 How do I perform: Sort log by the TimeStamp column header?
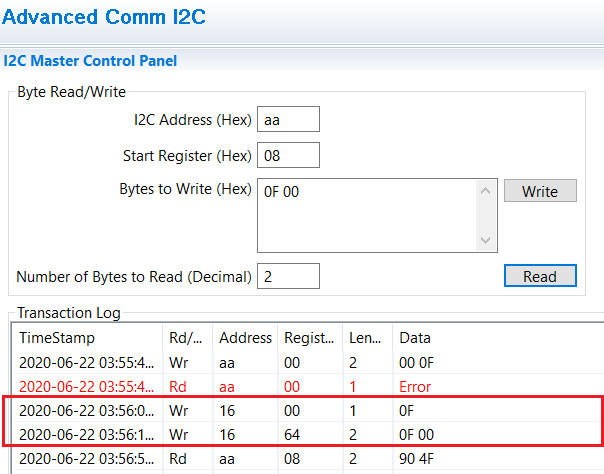87,338
